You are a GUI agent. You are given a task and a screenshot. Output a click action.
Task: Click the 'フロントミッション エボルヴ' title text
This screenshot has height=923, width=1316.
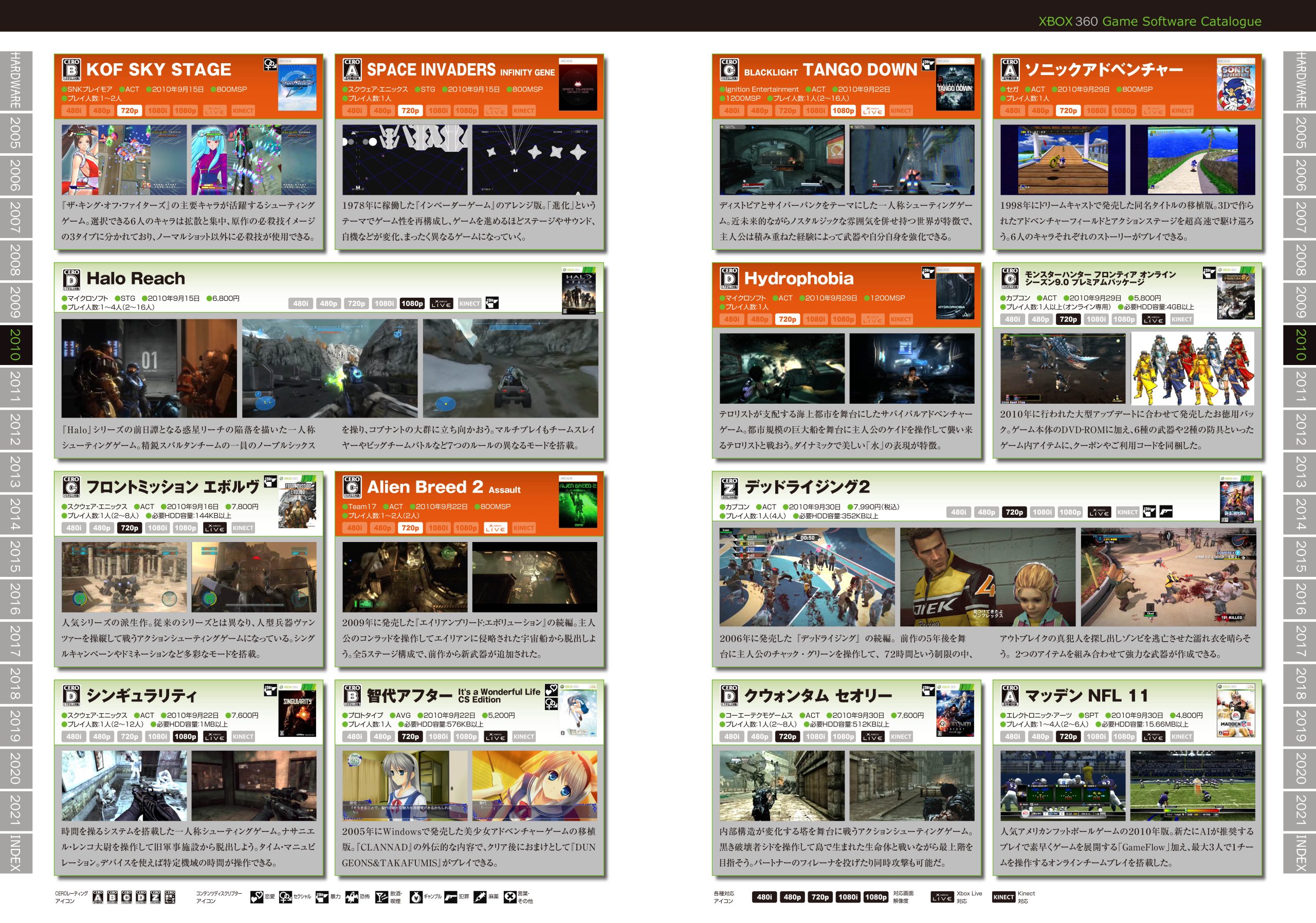[173, 487]
